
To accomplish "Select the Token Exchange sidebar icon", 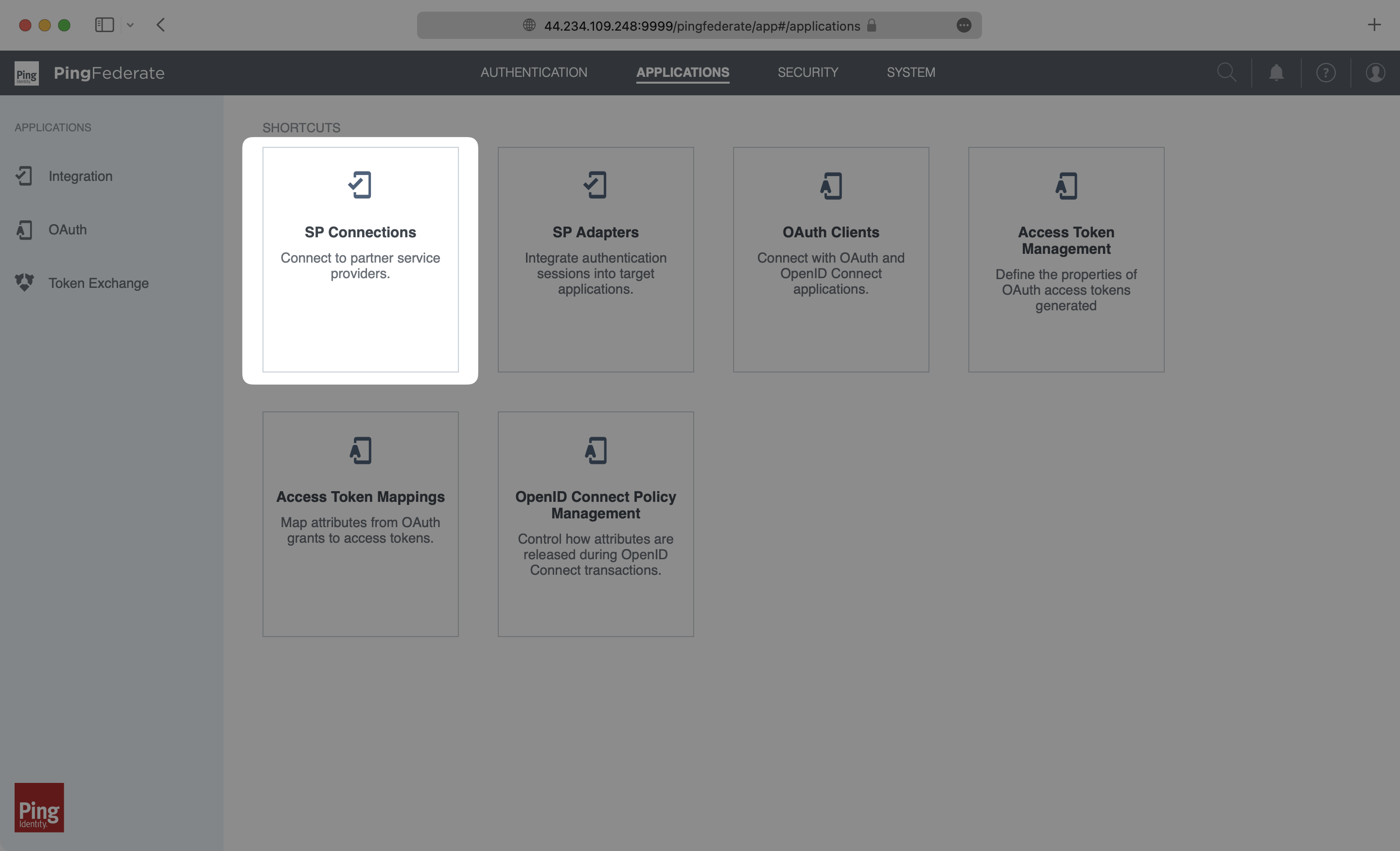I will point(23,283).
